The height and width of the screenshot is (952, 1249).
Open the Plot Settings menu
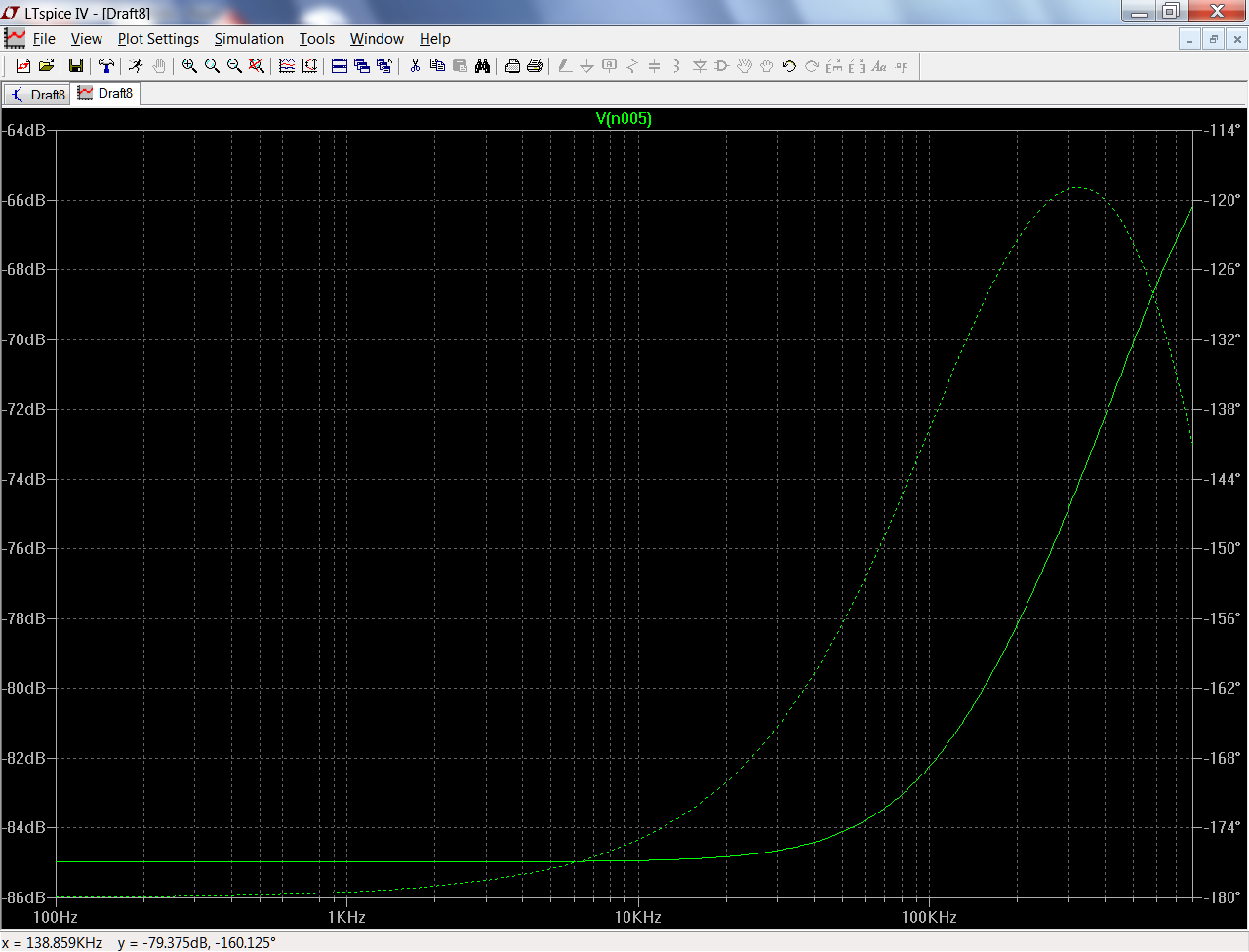158,39
